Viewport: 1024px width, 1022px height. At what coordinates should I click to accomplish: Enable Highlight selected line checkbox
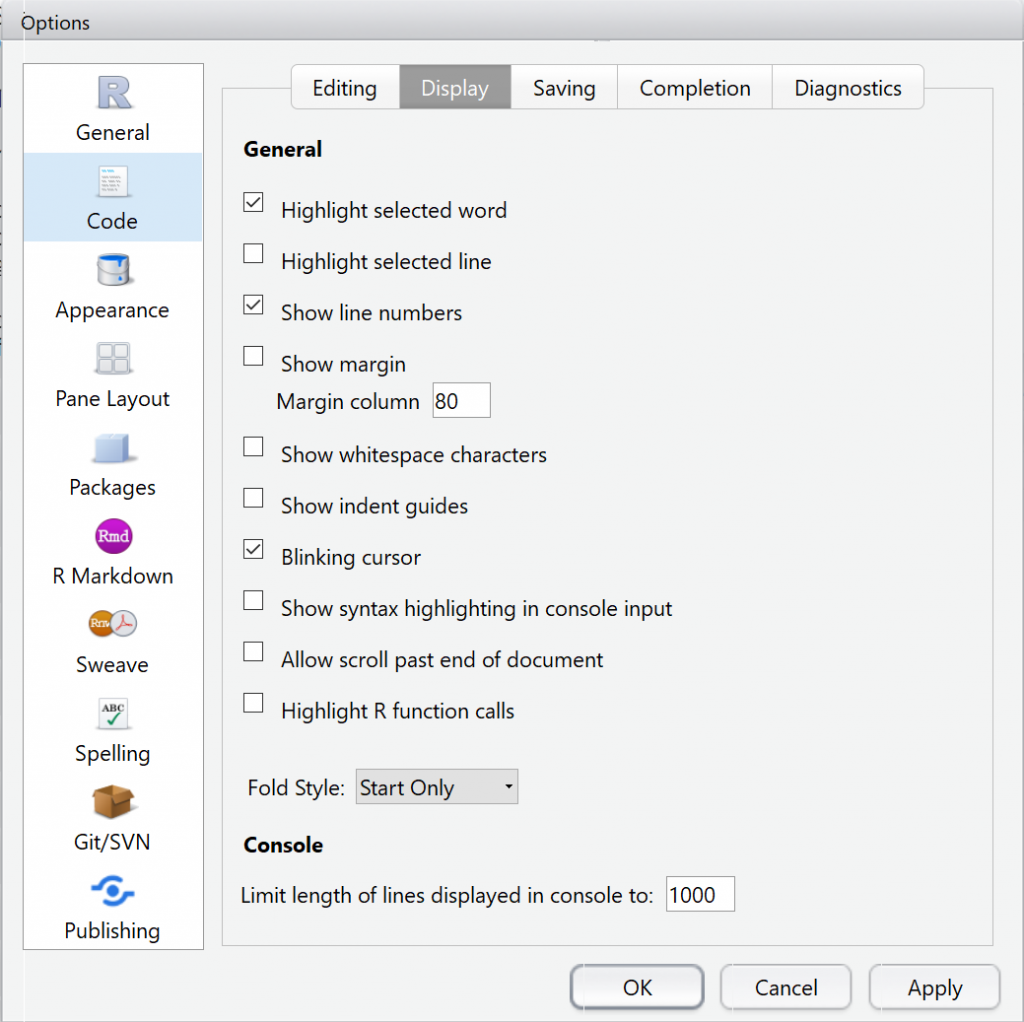pos(253,253)
